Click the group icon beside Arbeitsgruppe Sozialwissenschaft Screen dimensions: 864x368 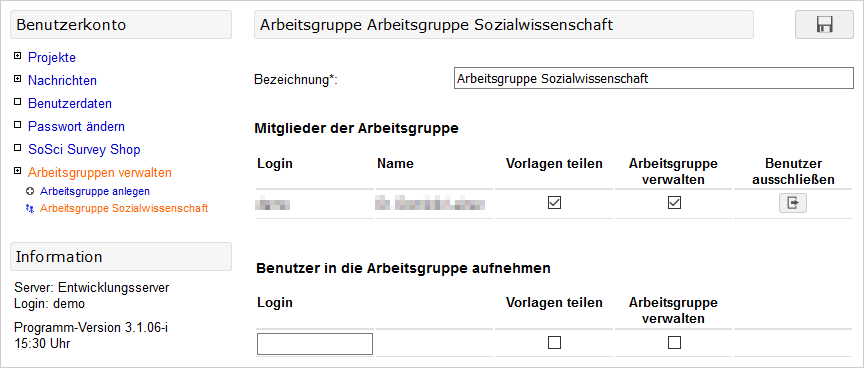[31, 209]
